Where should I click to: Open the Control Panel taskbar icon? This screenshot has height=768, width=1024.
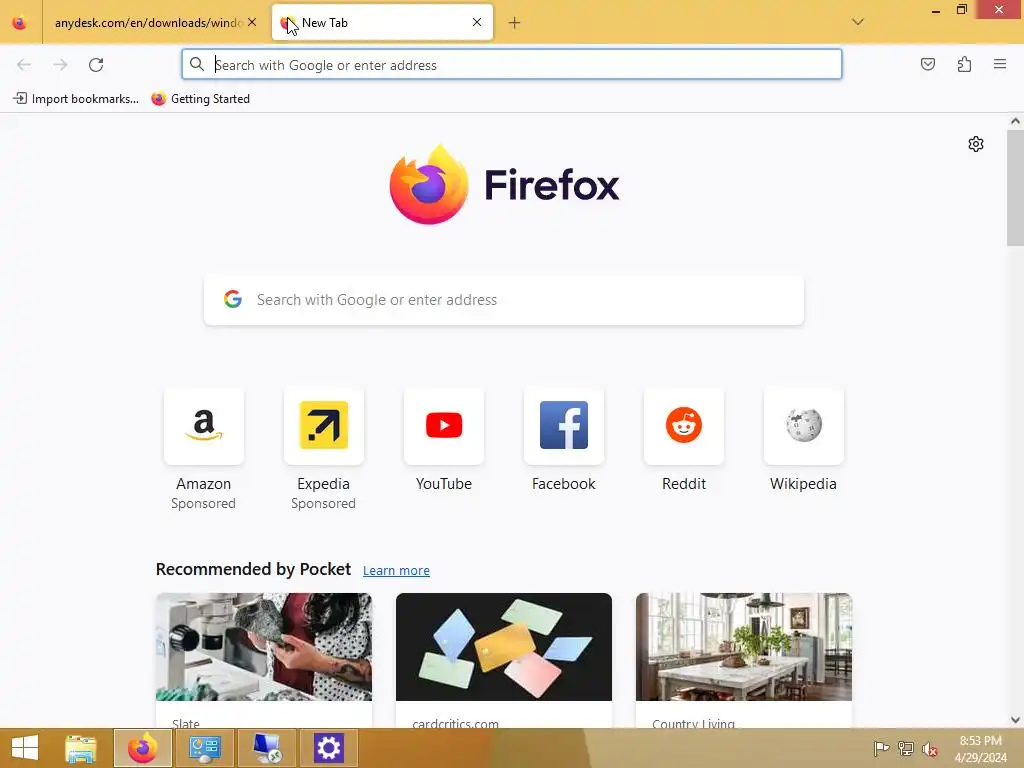204,748
